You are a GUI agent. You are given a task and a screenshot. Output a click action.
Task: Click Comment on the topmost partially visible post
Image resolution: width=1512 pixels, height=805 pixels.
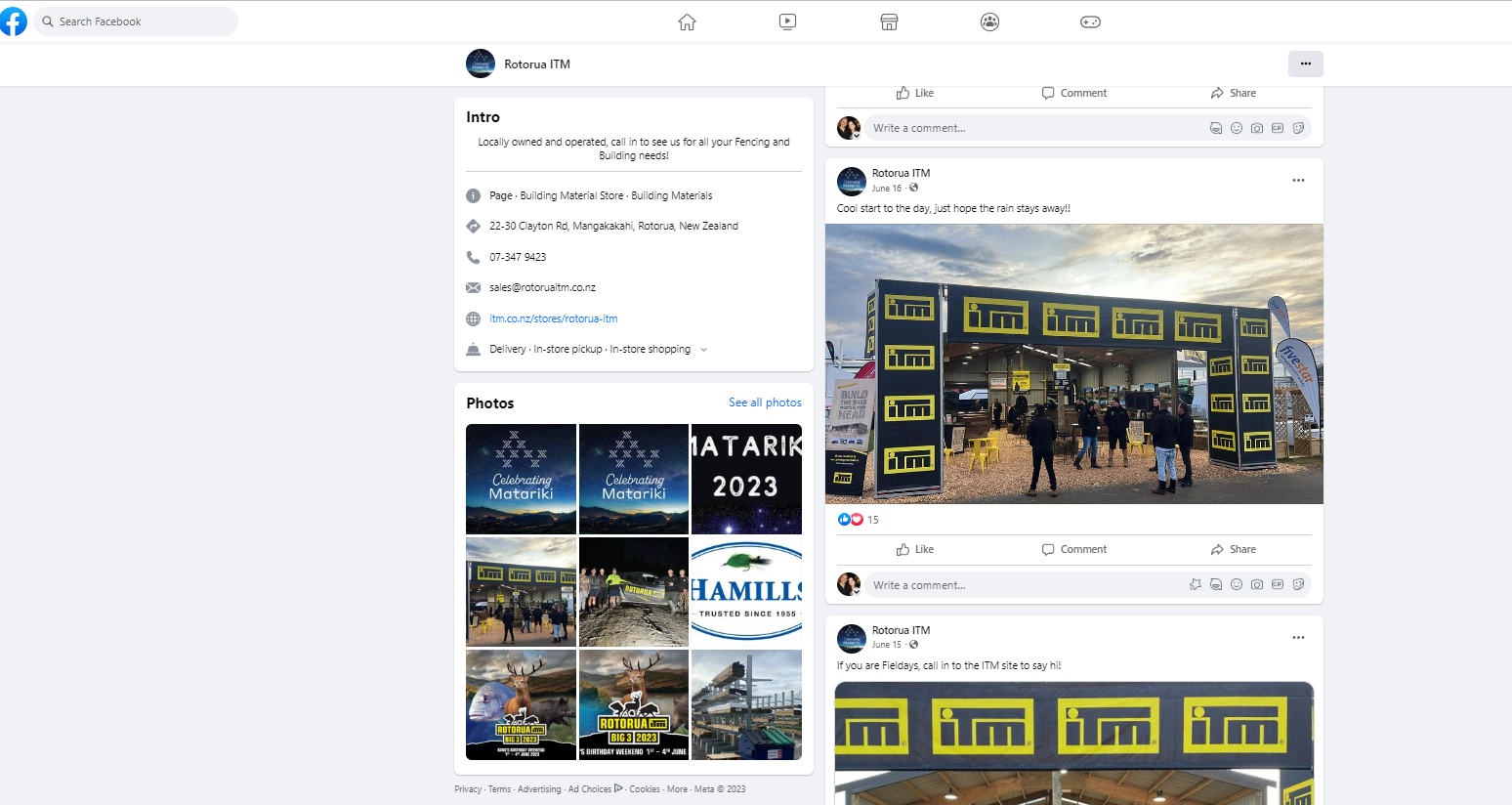click(x=1074, y=93)
